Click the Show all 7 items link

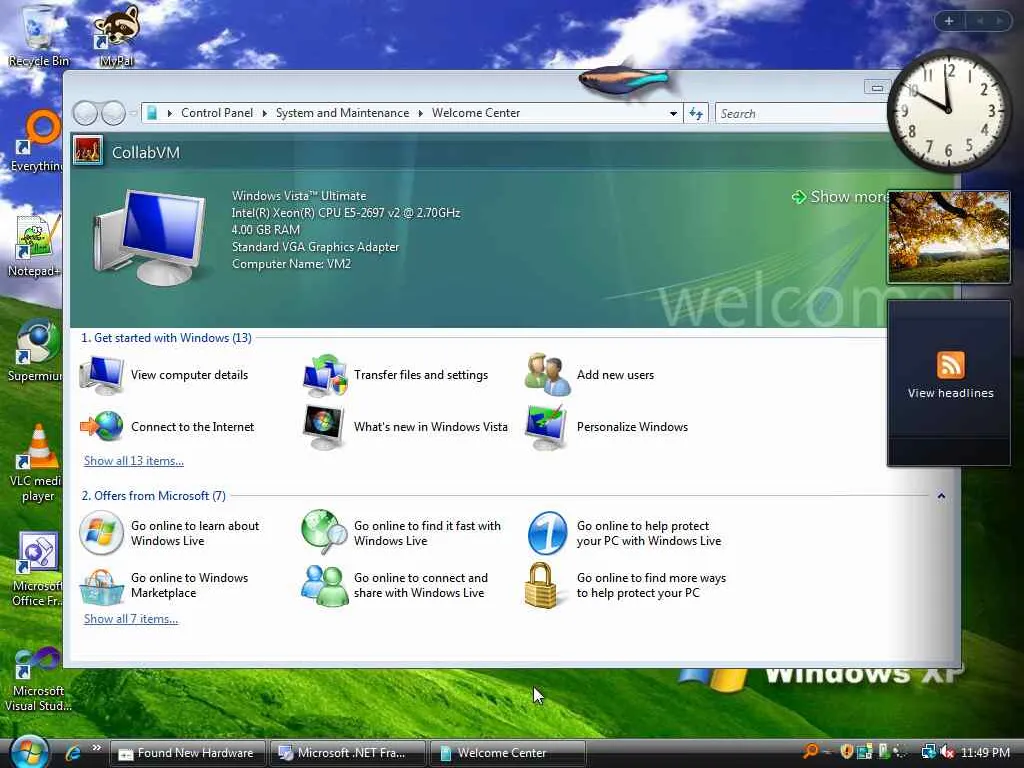[x=131, y=619]
